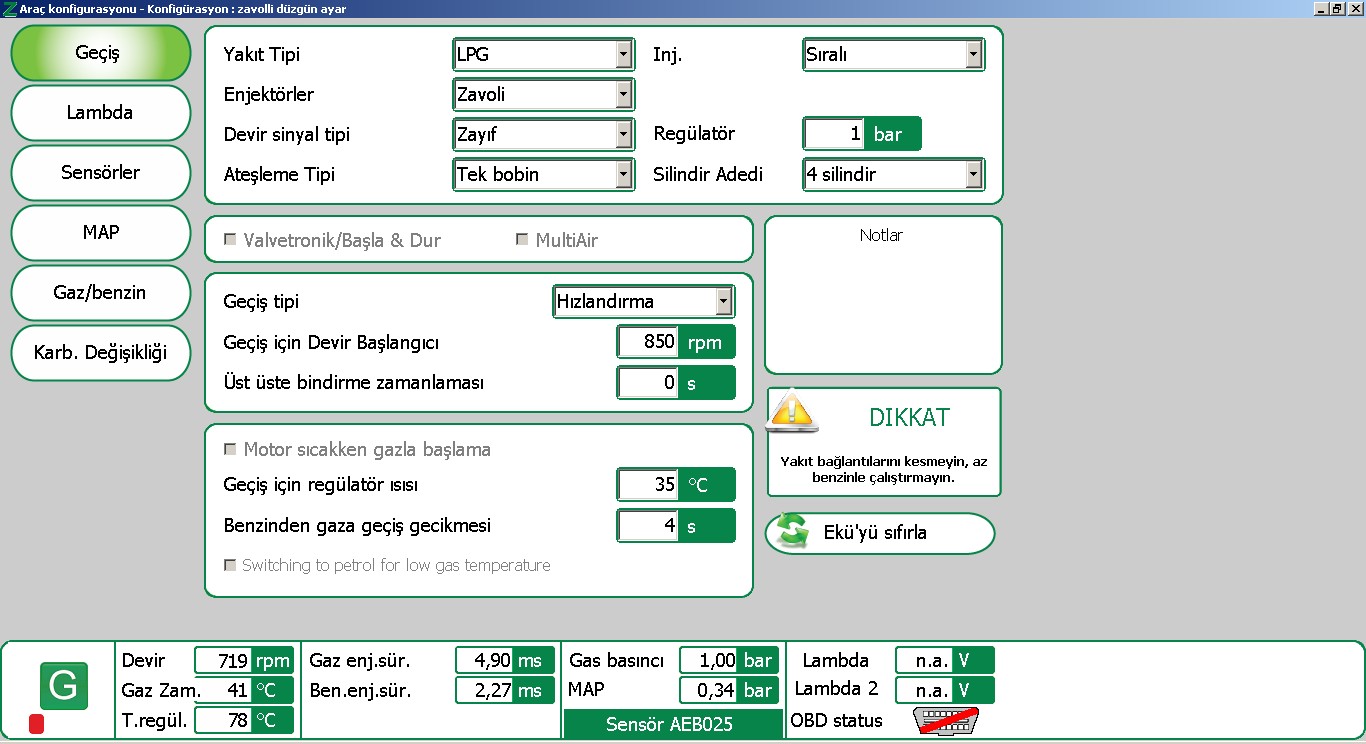Restore the window from title bar
The image size is (1366, 744).
click(1337, 8)
